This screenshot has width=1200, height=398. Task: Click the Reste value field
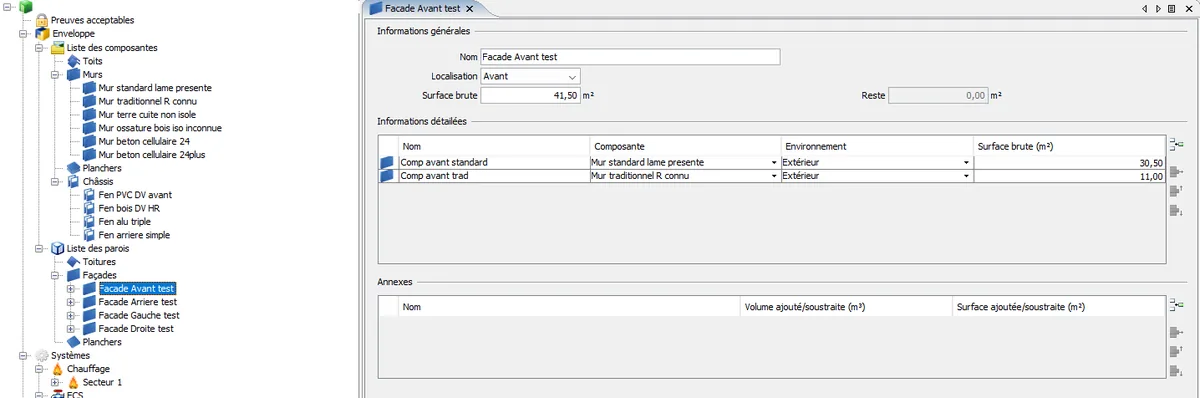[x=938, y=96]
